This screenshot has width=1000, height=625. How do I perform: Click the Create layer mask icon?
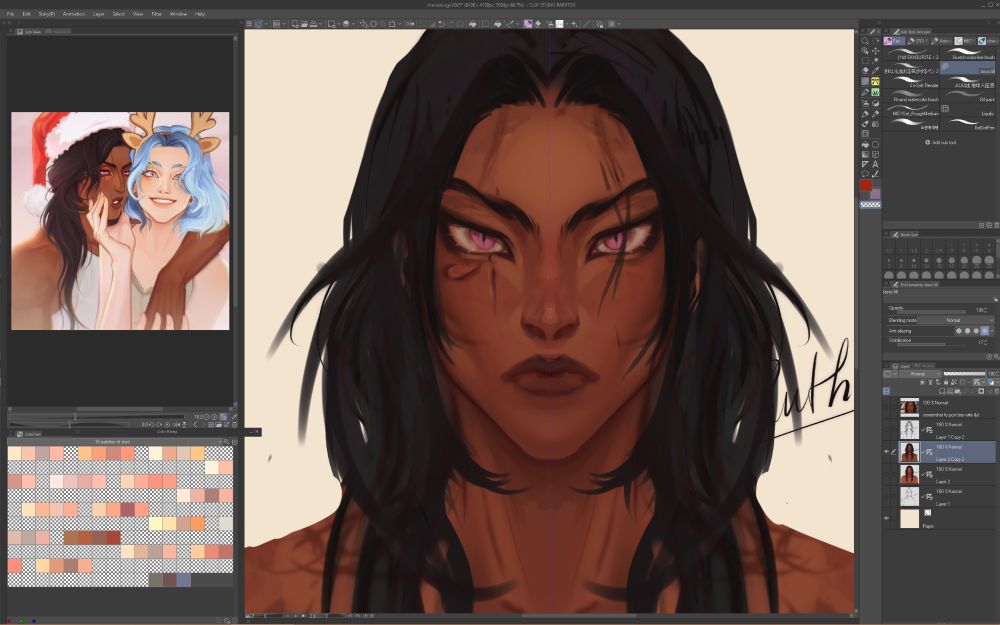click(x=981, y=391)
